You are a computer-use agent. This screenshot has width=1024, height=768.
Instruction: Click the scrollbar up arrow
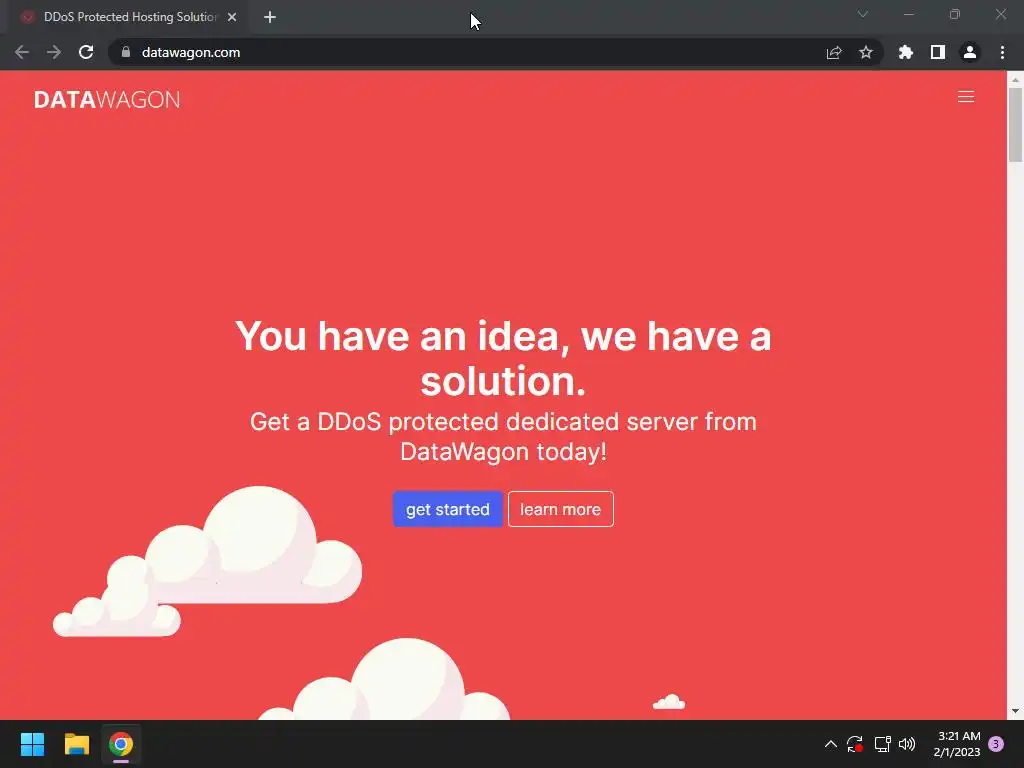[x=1015, y=79]
